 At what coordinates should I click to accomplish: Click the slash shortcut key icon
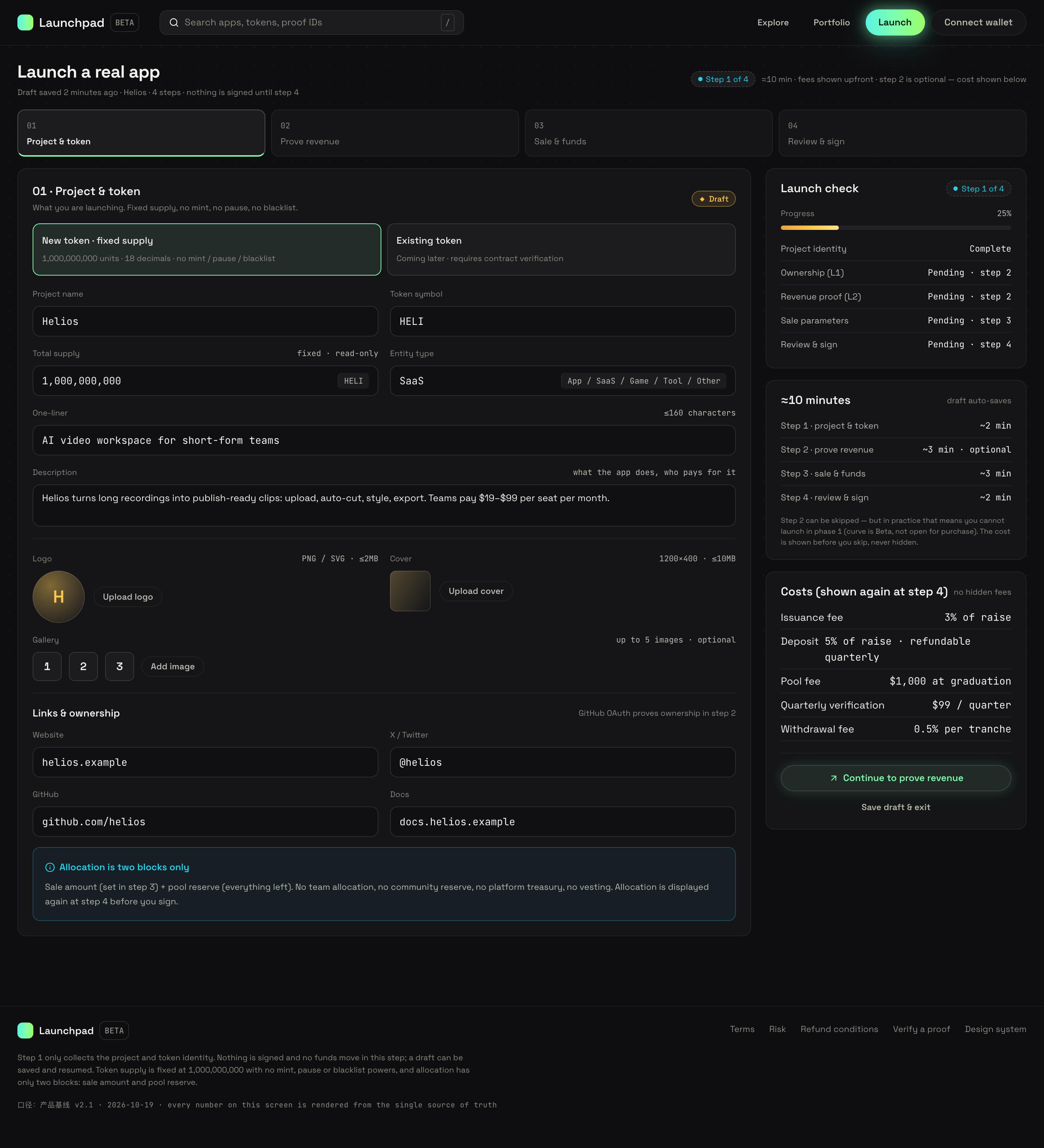[x=447, y=22]
